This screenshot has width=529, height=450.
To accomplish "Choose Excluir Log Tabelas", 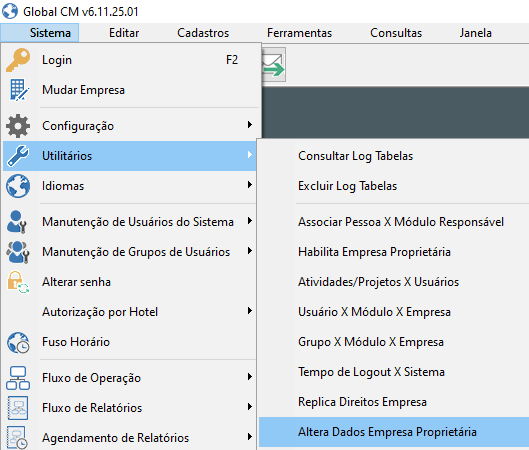I will (394, 186).
